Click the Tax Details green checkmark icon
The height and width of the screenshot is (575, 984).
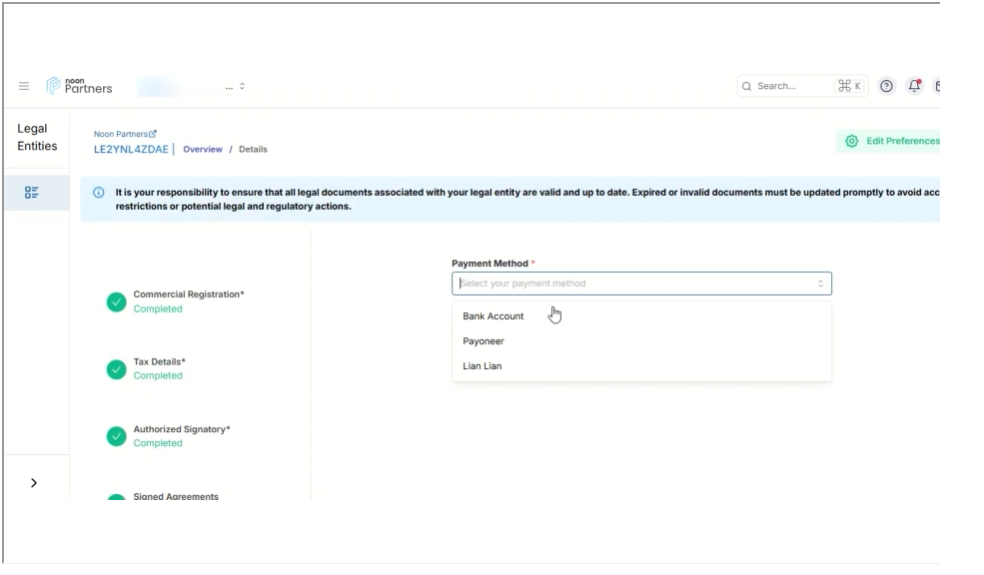[x=117, y=369]
